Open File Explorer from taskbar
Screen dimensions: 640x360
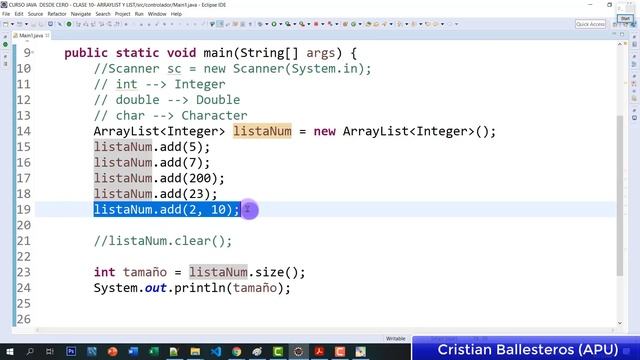click(x=195, y=351)
